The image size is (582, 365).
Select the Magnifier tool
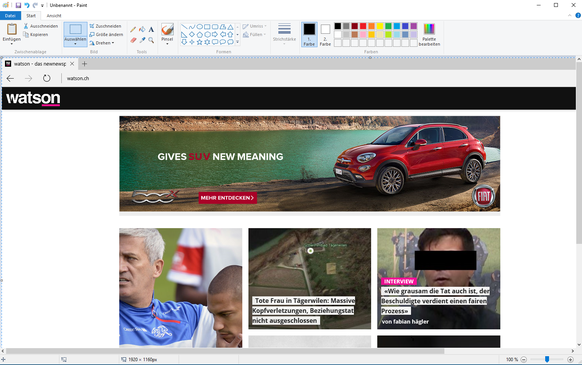click(x=151, y=40)
